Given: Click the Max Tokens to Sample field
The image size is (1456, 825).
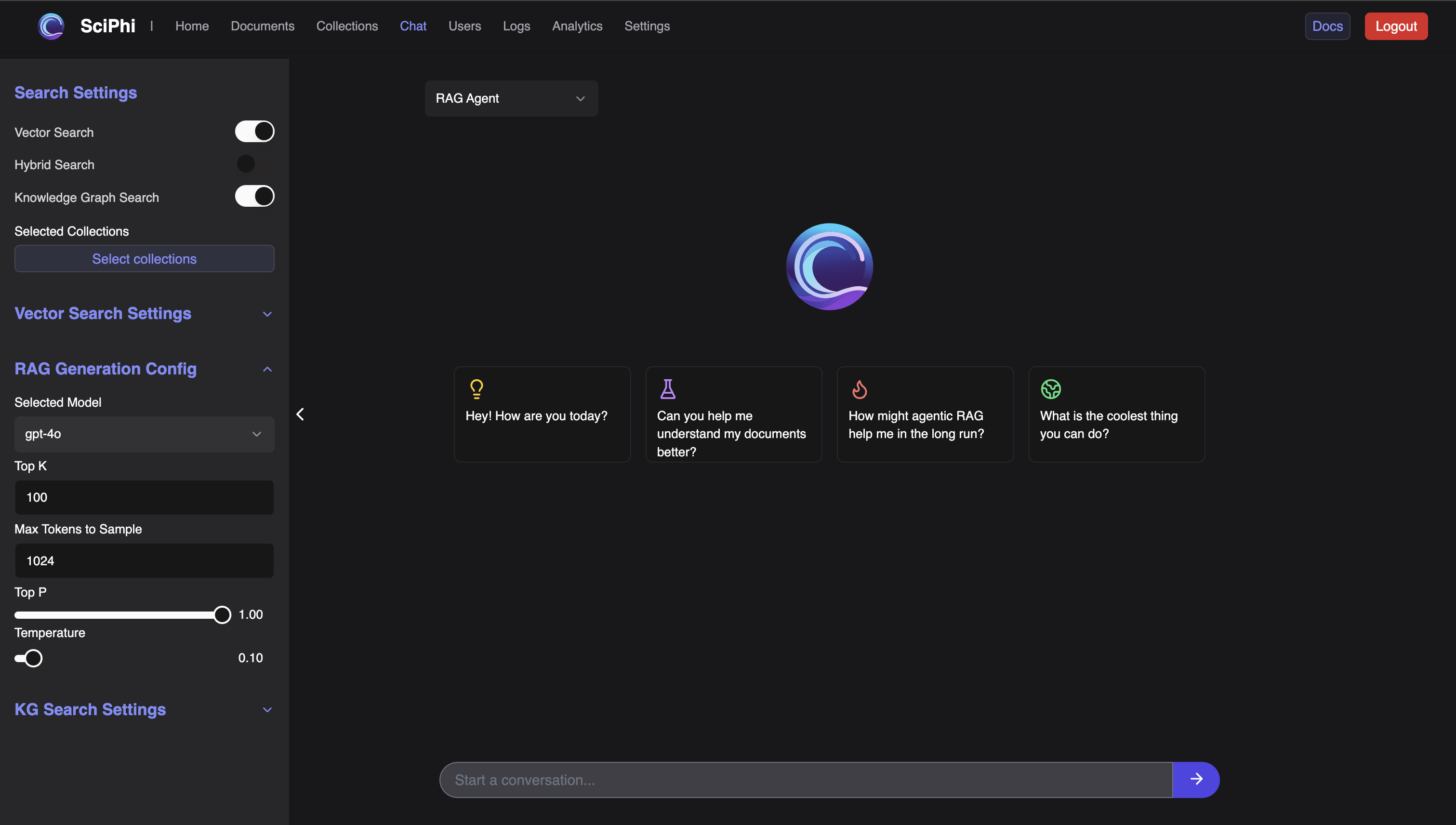Looking at the screenshot, I should [x=144, y=561].
